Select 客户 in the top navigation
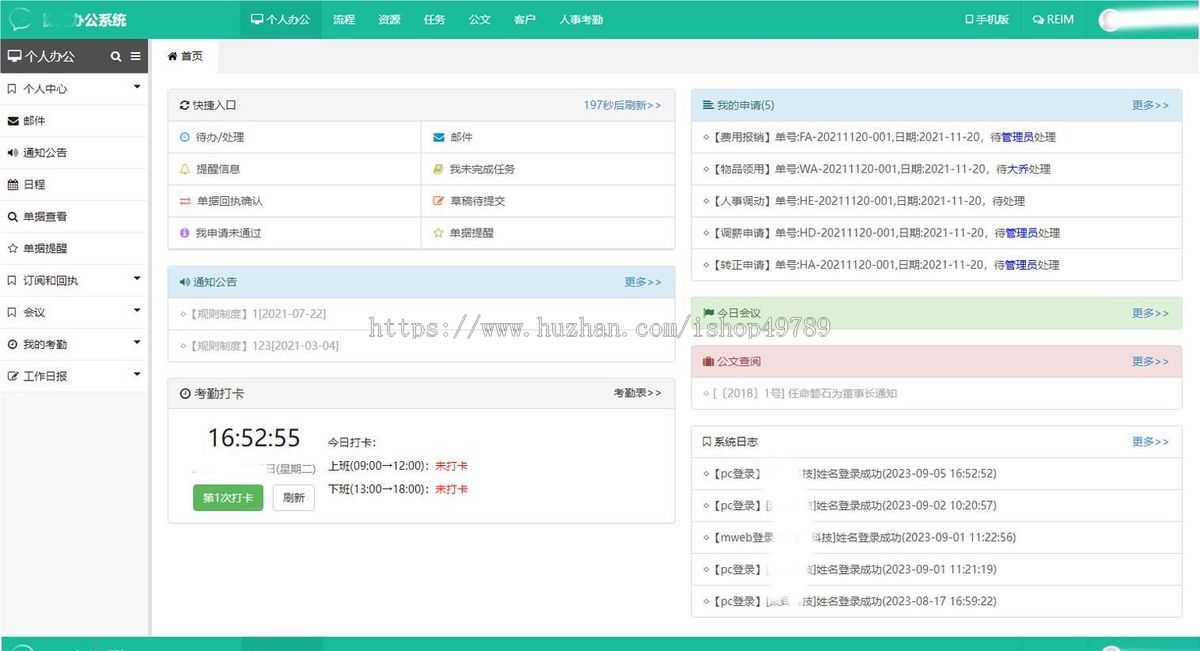 click(524, 19)
